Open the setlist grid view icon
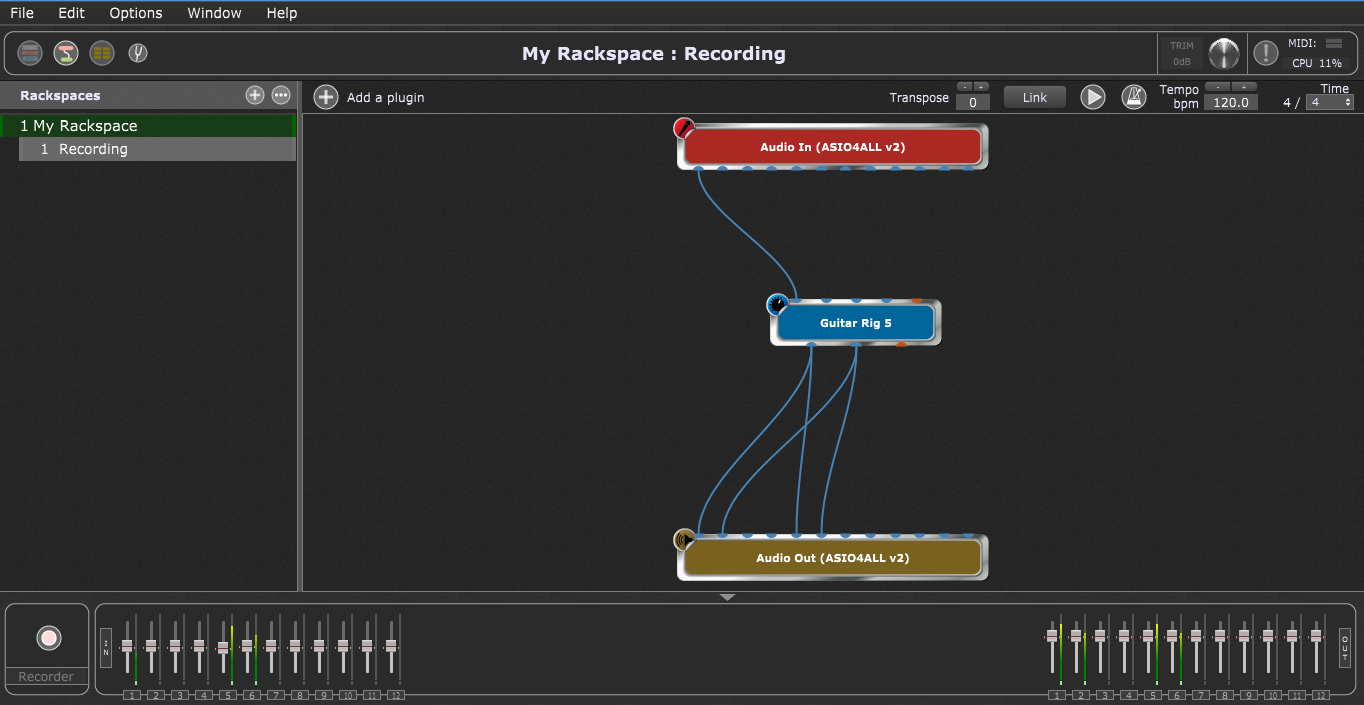 click(102, 53)
